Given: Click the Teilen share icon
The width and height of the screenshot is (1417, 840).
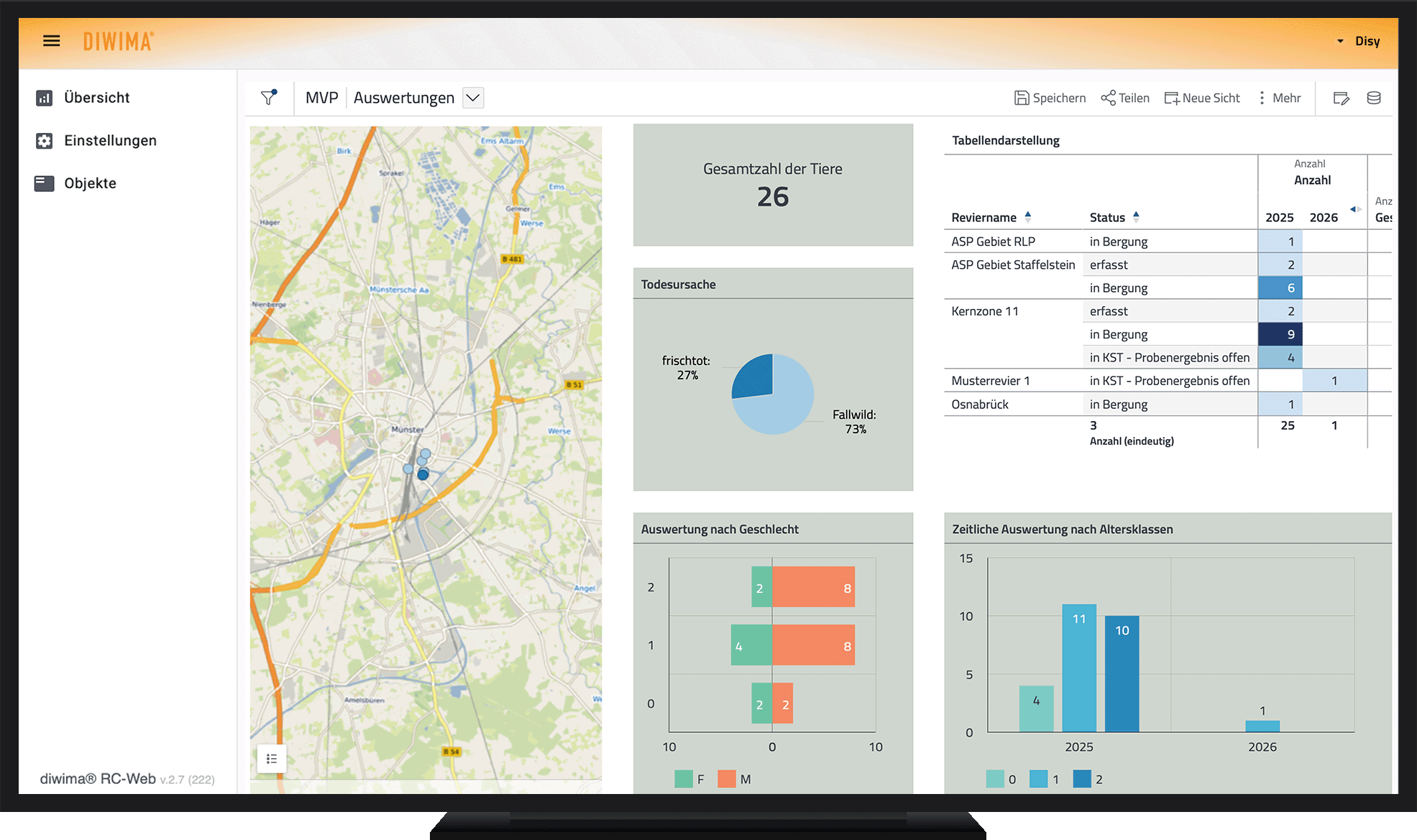Looking at the screenshot, I should pos(1108,98).
